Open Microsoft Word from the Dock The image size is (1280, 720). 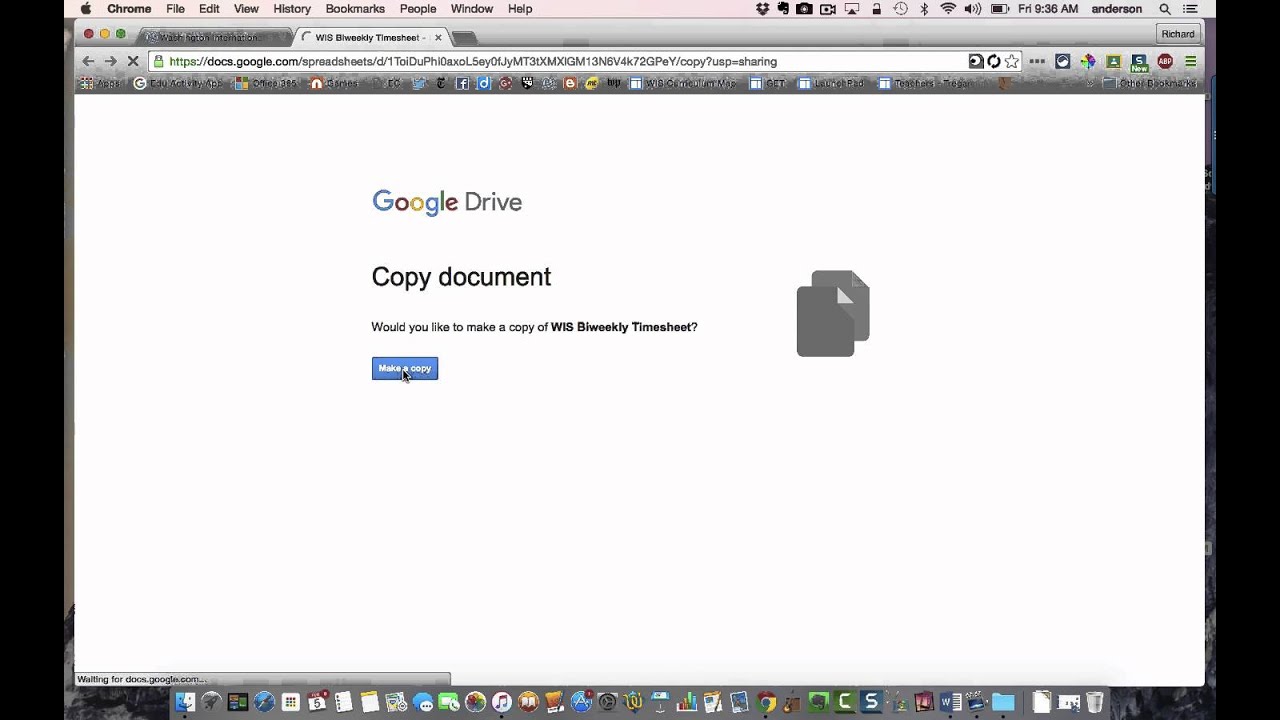click(951, 702)
